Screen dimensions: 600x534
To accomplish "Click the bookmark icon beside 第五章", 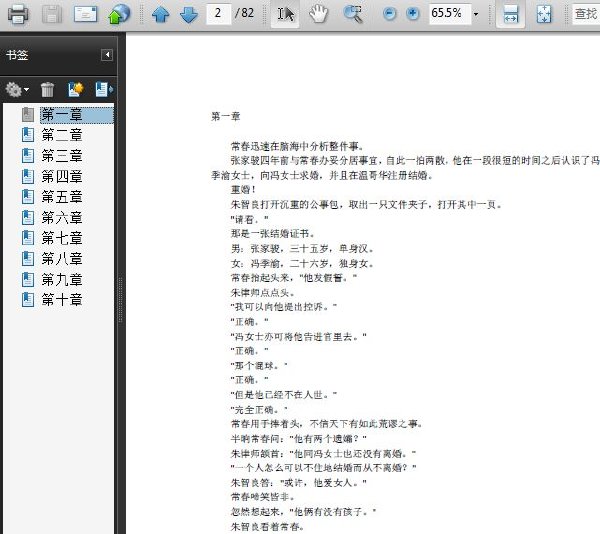I will (x=28, y=197).
